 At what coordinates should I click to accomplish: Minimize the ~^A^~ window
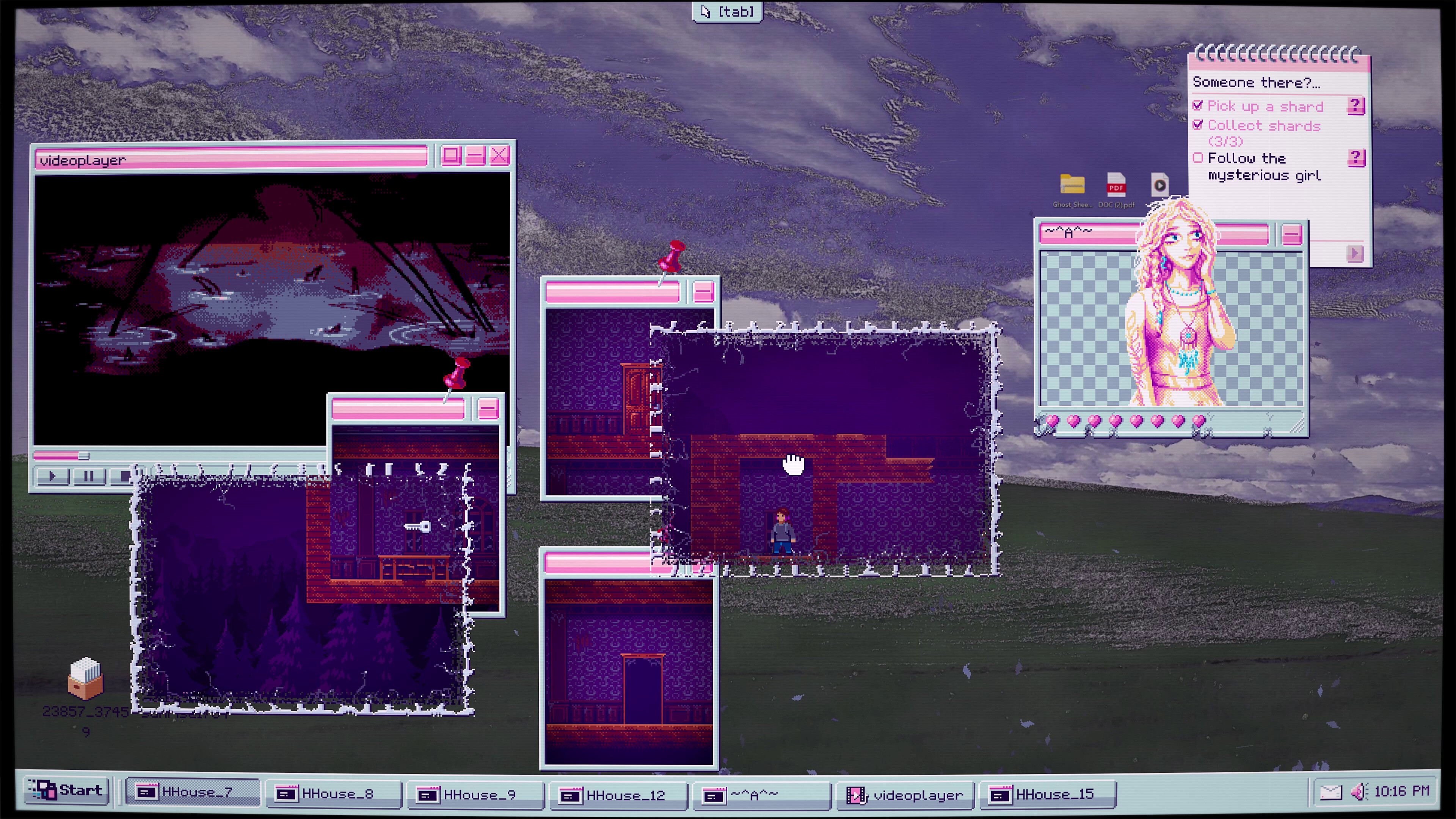pos(1291,234)
